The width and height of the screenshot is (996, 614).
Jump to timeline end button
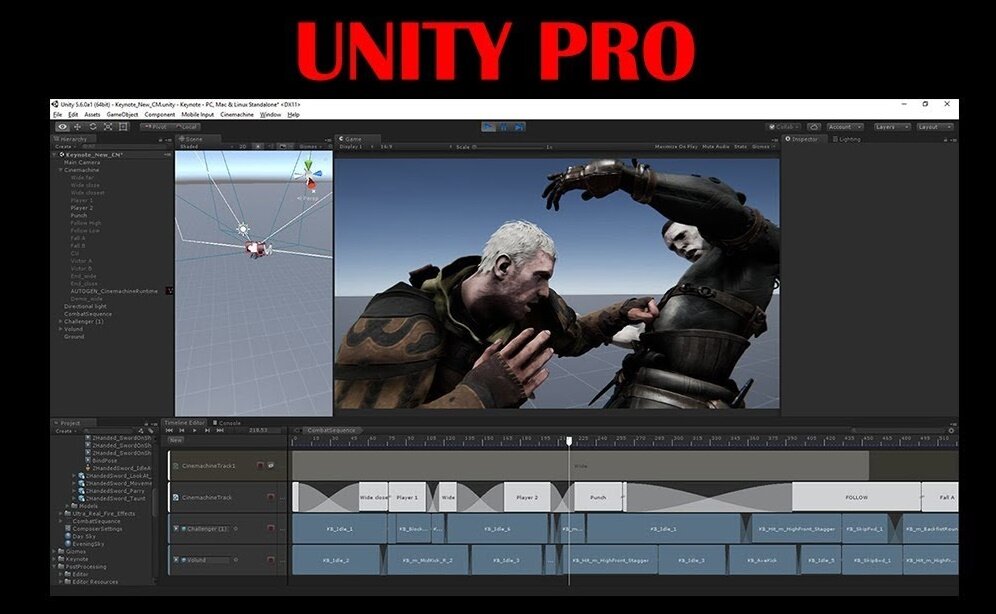[x=220, y=430]
